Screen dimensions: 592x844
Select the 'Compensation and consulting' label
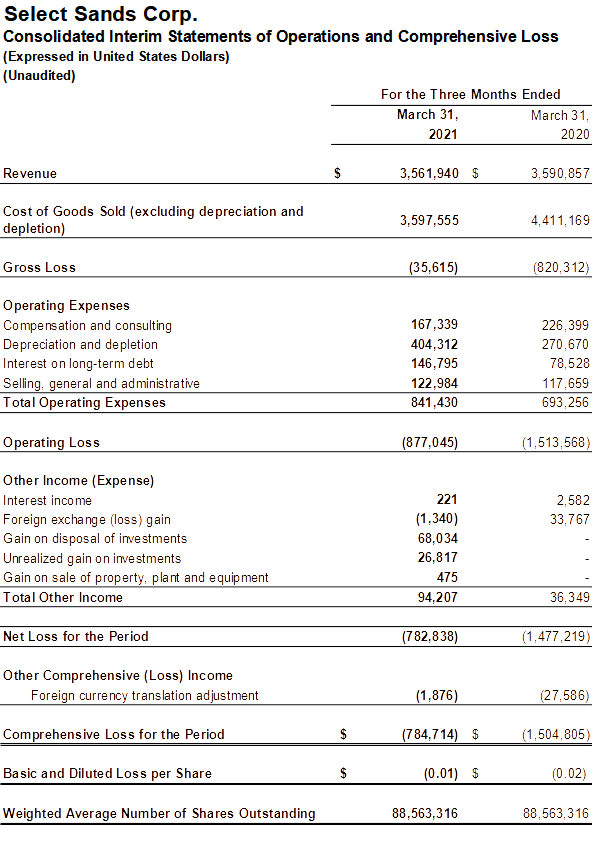point(88,326)
